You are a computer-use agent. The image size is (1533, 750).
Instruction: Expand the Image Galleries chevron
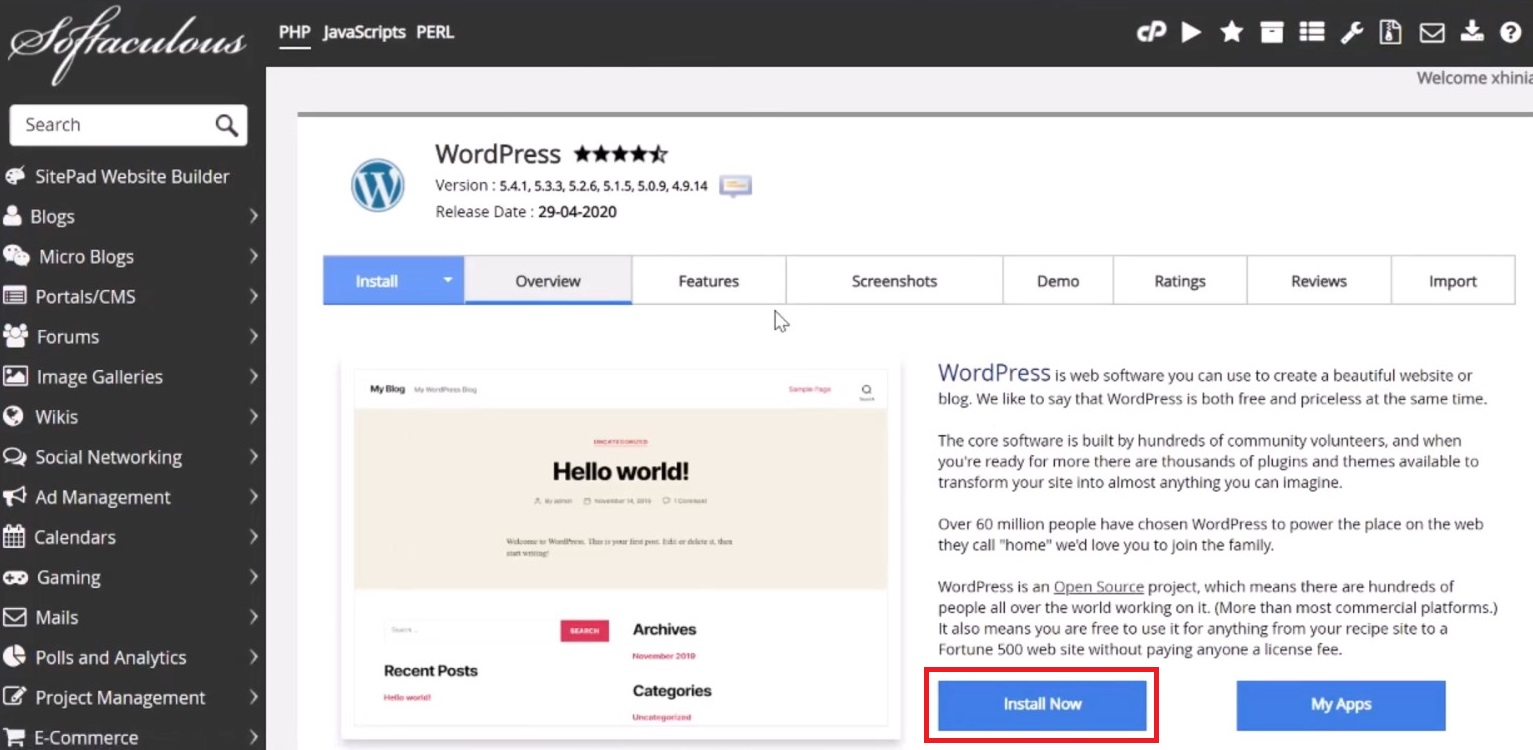[254, 376]
